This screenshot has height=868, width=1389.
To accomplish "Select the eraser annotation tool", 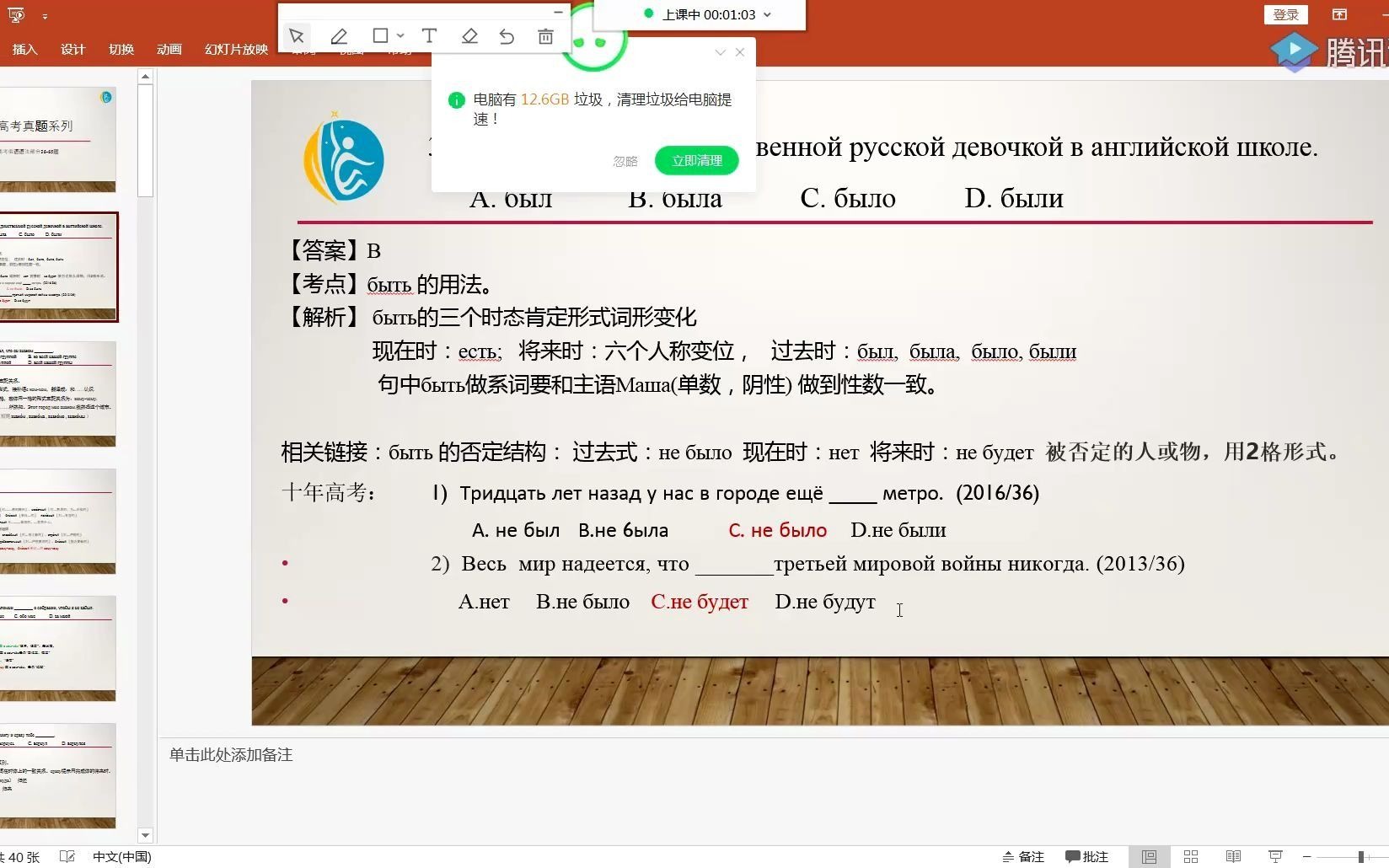I will 469,35.
